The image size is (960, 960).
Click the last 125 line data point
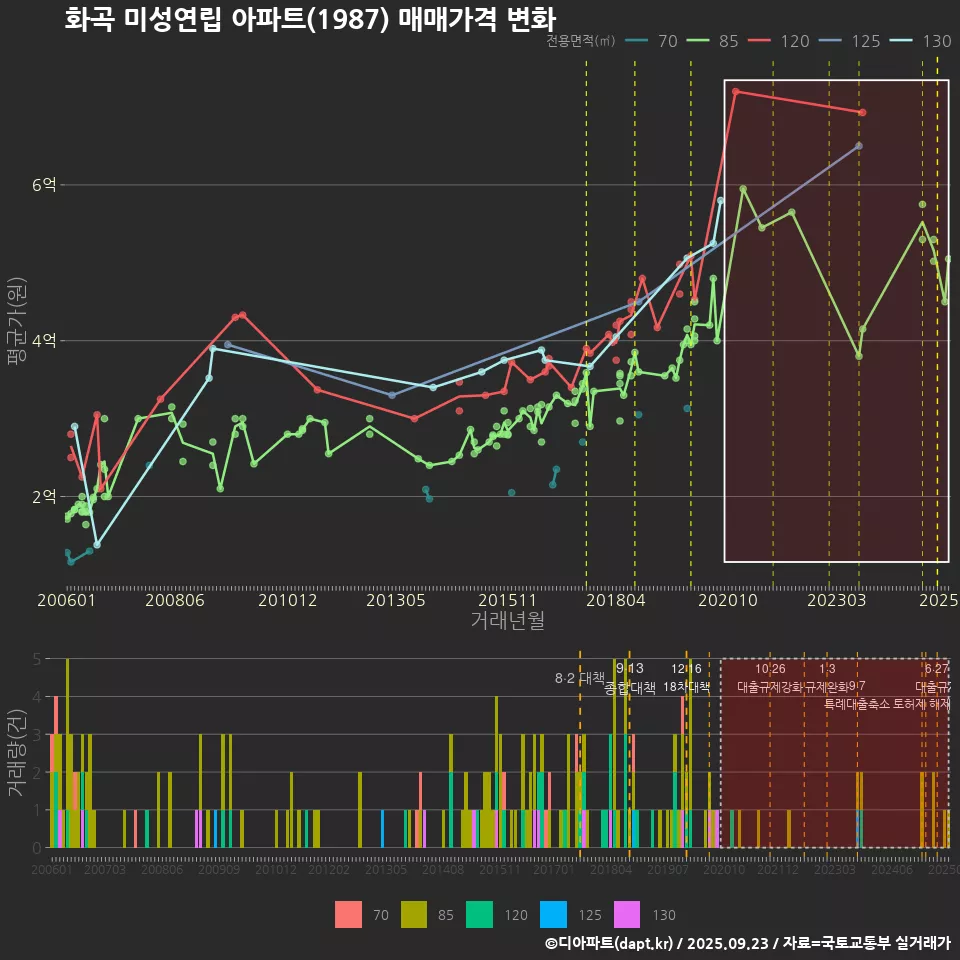point(858,146)
